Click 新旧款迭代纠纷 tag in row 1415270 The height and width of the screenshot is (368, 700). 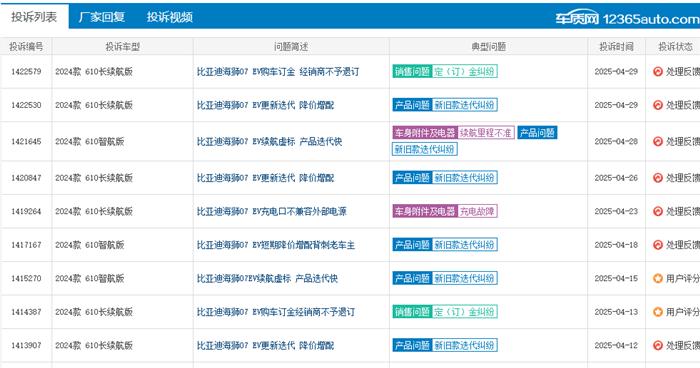(x=464, y=278)
